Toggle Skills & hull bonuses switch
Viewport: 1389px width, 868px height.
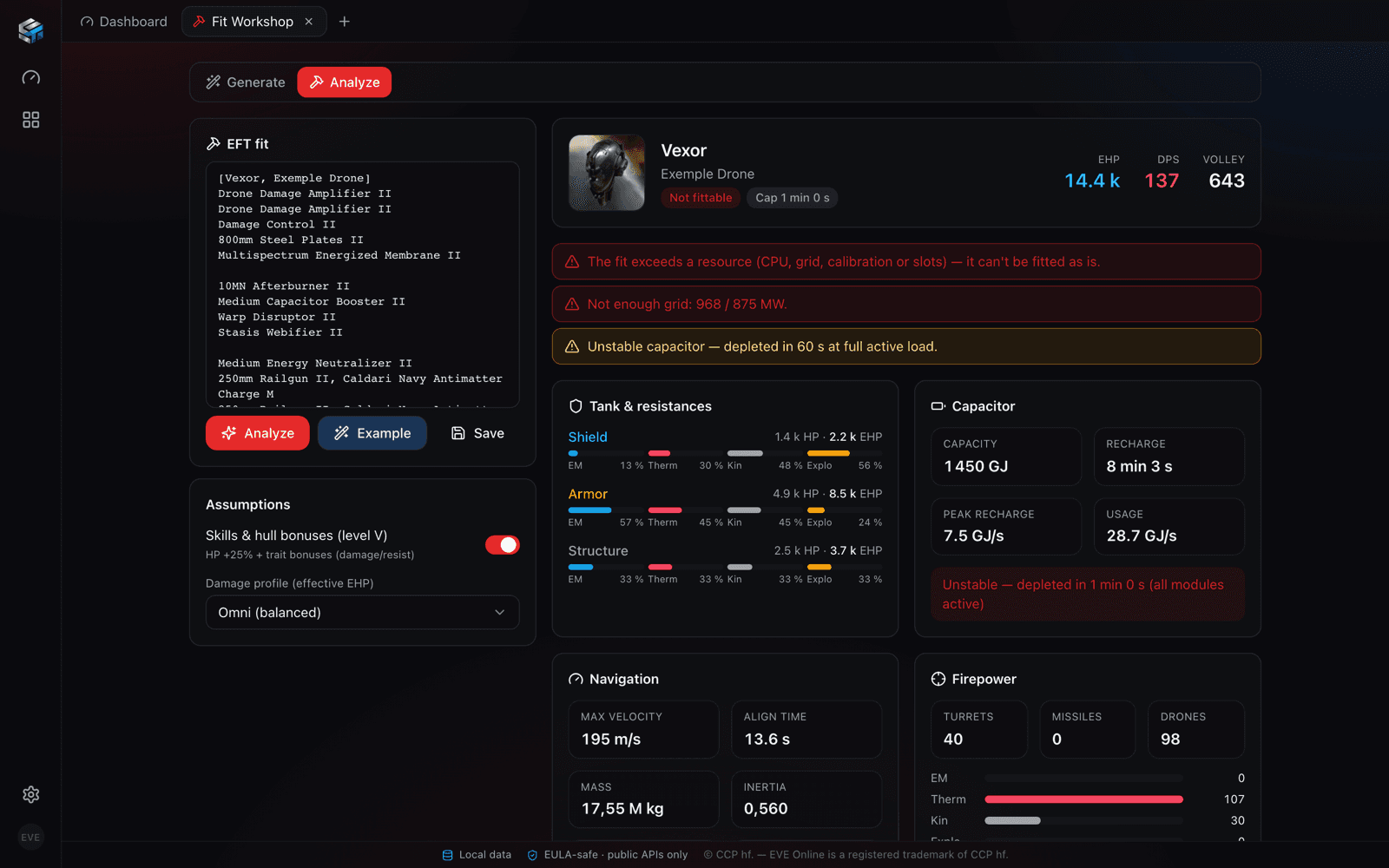503,545
